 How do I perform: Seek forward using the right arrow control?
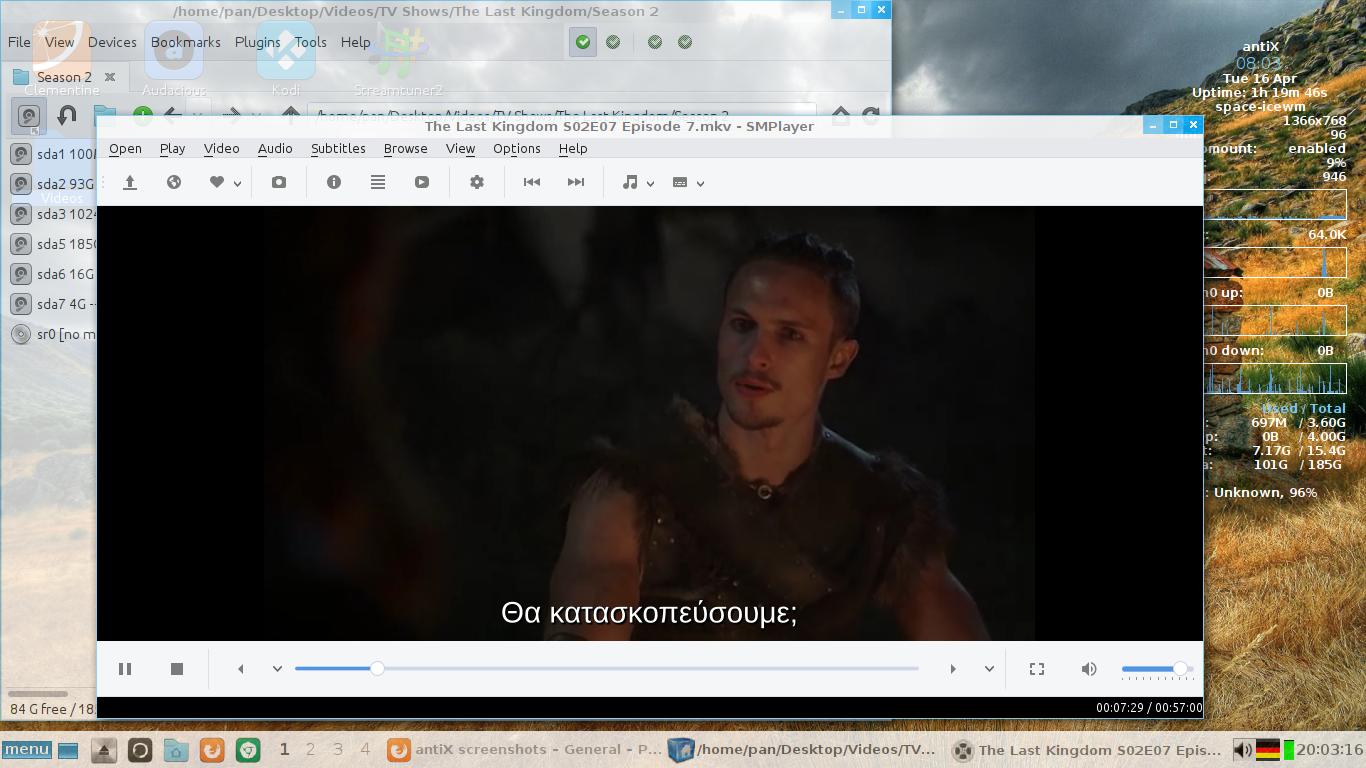[953, 669]
